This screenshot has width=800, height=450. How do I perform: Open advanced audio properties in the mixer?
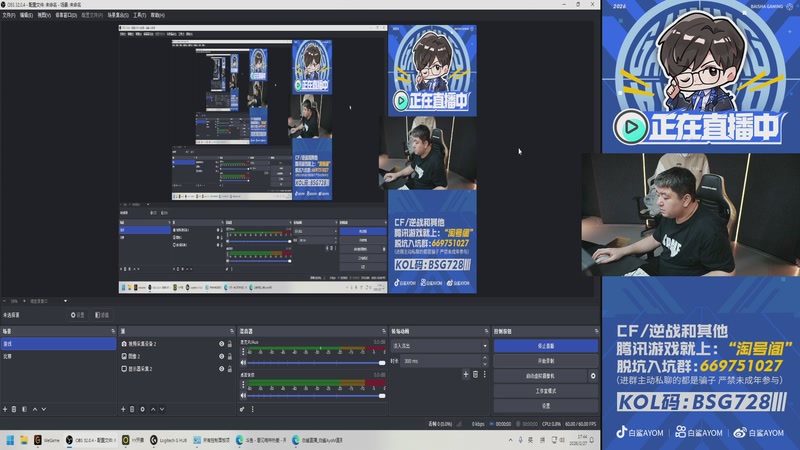(242, 409)
